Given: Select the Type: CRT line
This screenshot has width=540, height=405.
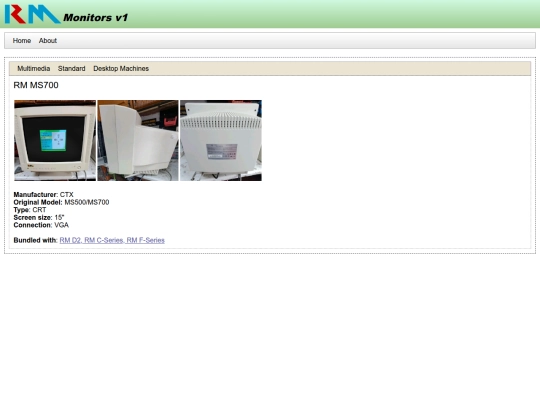Looking at the screenshot, I should (x=30, y=210).
